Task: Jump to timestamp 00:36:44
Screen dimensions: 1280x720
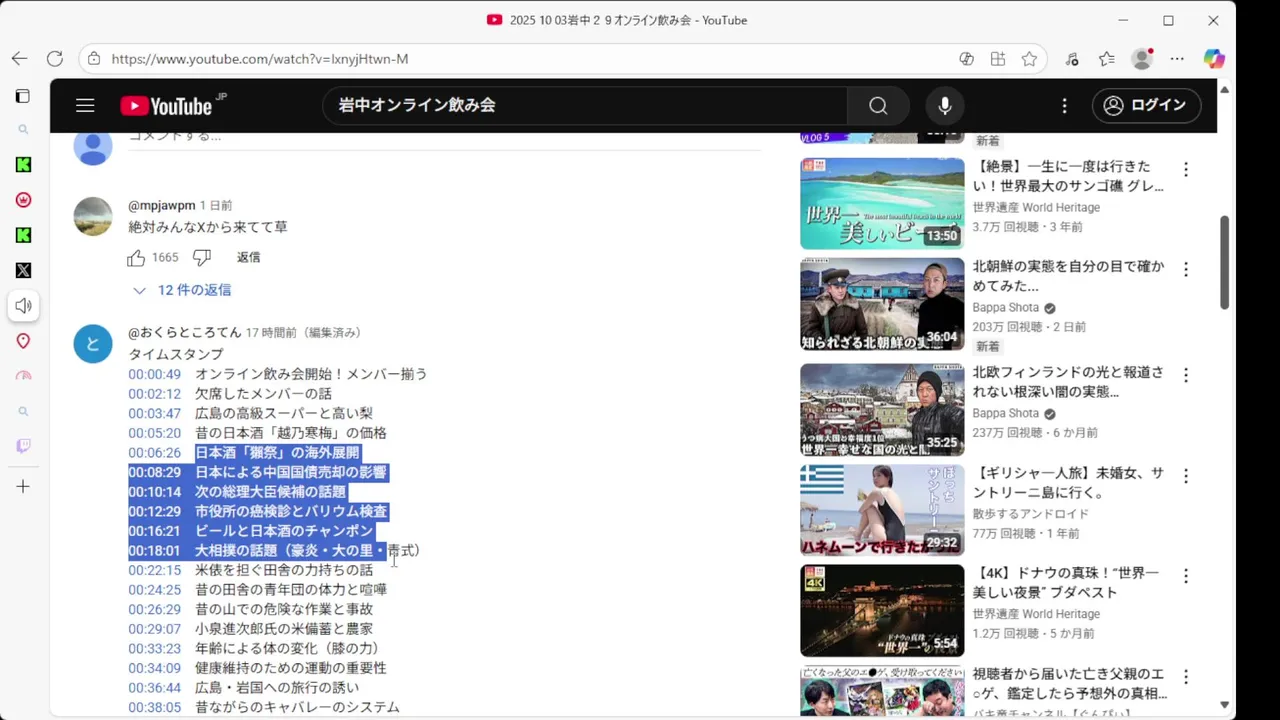Action: pyautogui.click(x=154, y=688)
